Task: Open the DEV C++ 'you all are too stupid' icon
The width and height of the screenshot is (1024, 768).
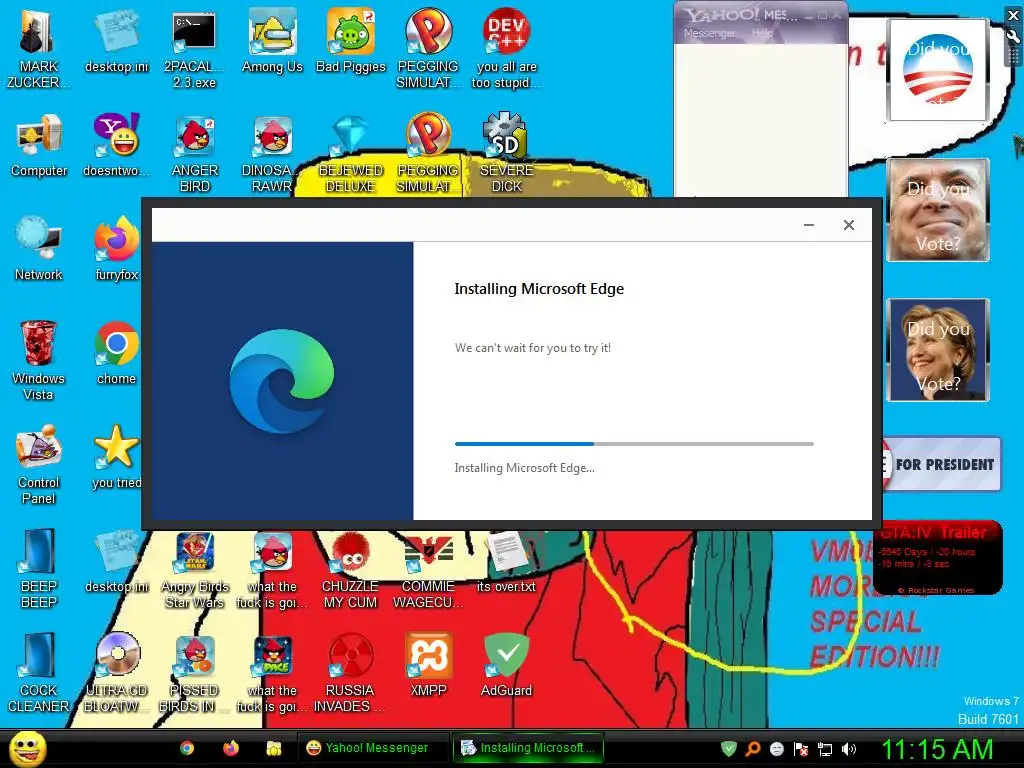Action: tap(506, 49)
